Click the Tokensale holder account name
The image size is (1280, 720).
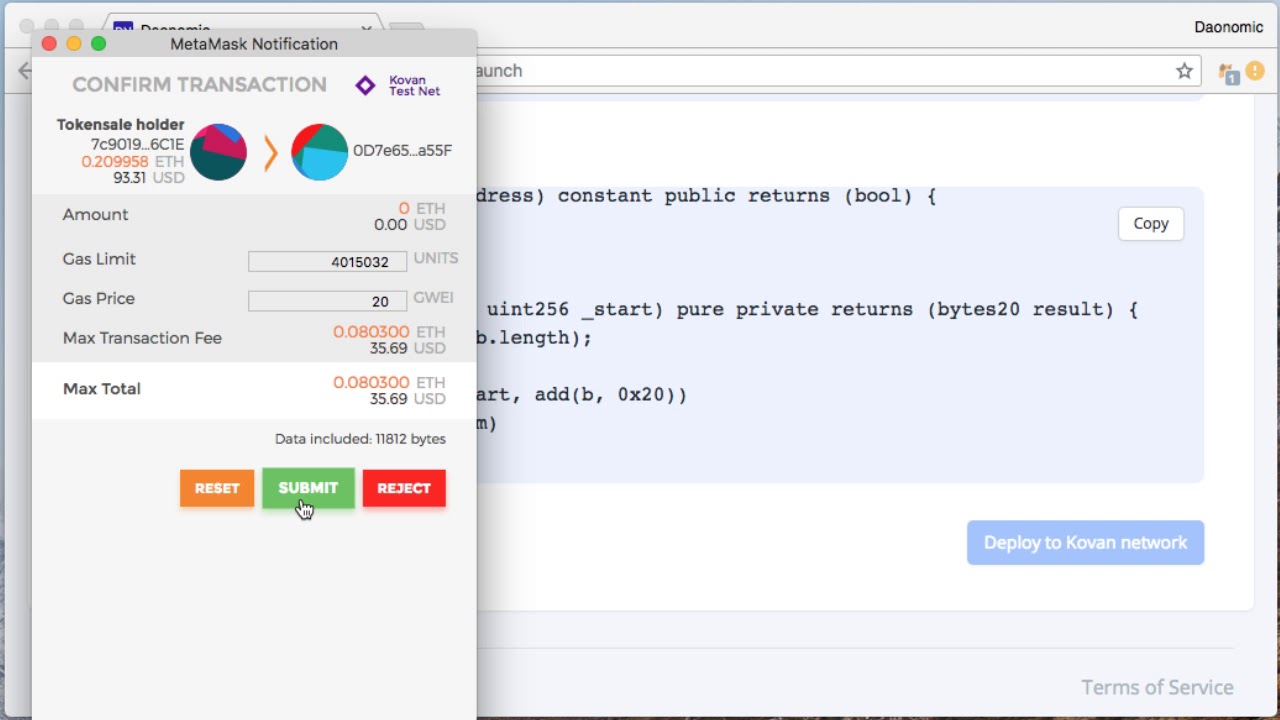click(120, 125)
